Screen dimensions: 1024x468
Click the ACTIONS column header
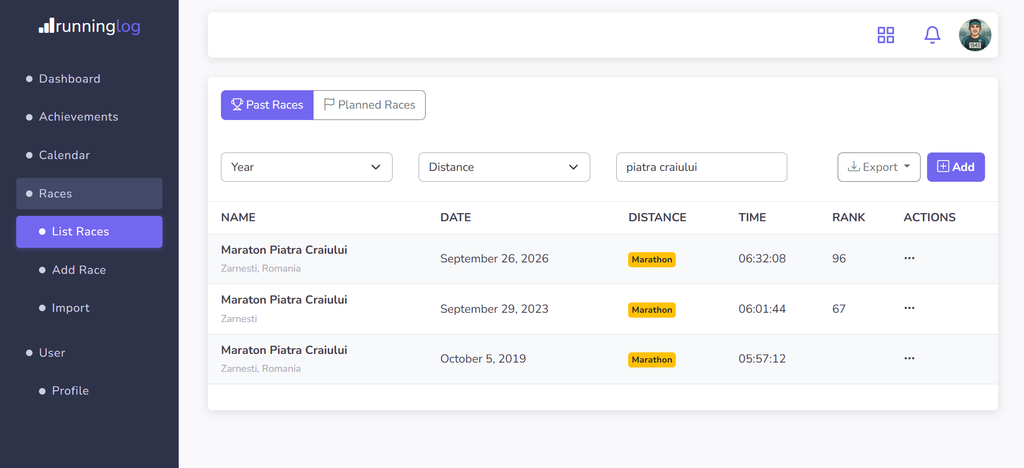[x=929, y=217]
